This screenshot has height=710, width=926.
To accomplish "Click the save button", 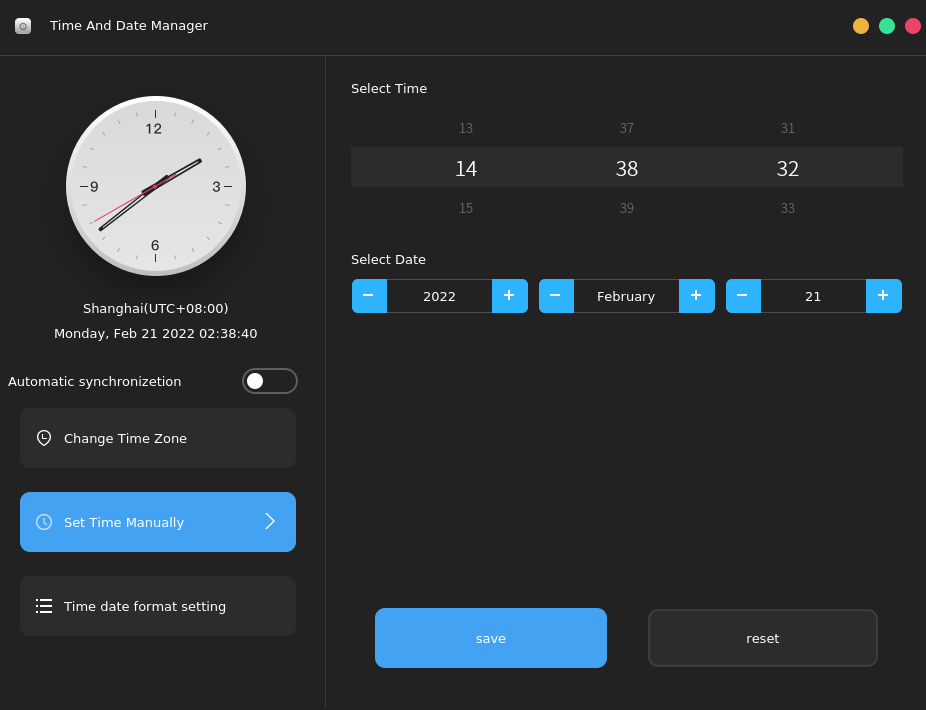I will [x=490, y=637].
